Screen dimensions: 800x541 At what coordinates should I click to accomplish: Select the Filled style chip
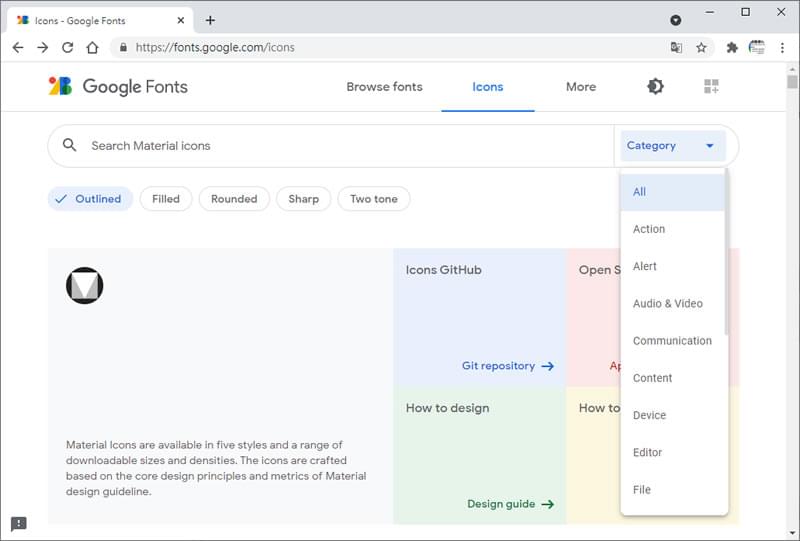click(166, 199)
